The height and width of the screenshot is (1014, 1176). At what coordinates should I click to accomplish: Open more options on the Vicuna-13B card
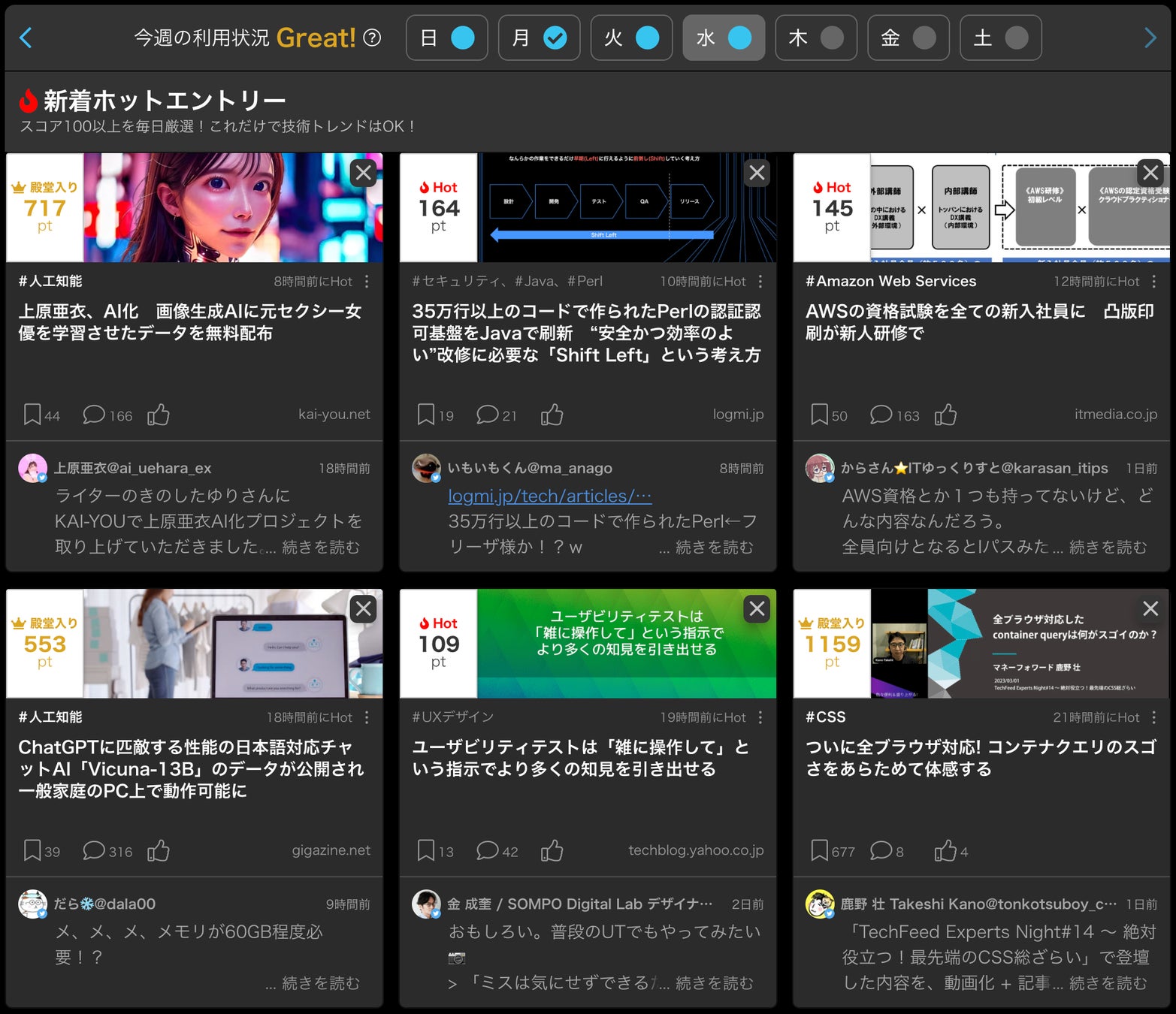pyautogui.click(x=367, y=717)
